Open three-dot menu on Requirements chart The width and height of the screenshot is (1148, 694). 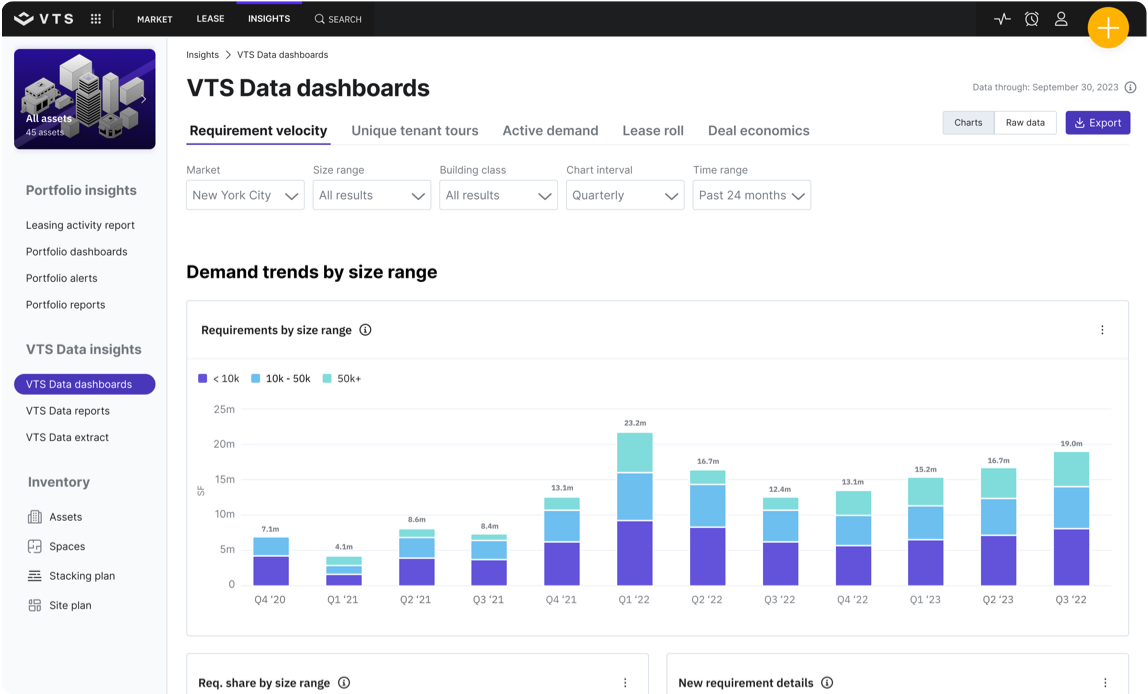(1102, 330)
